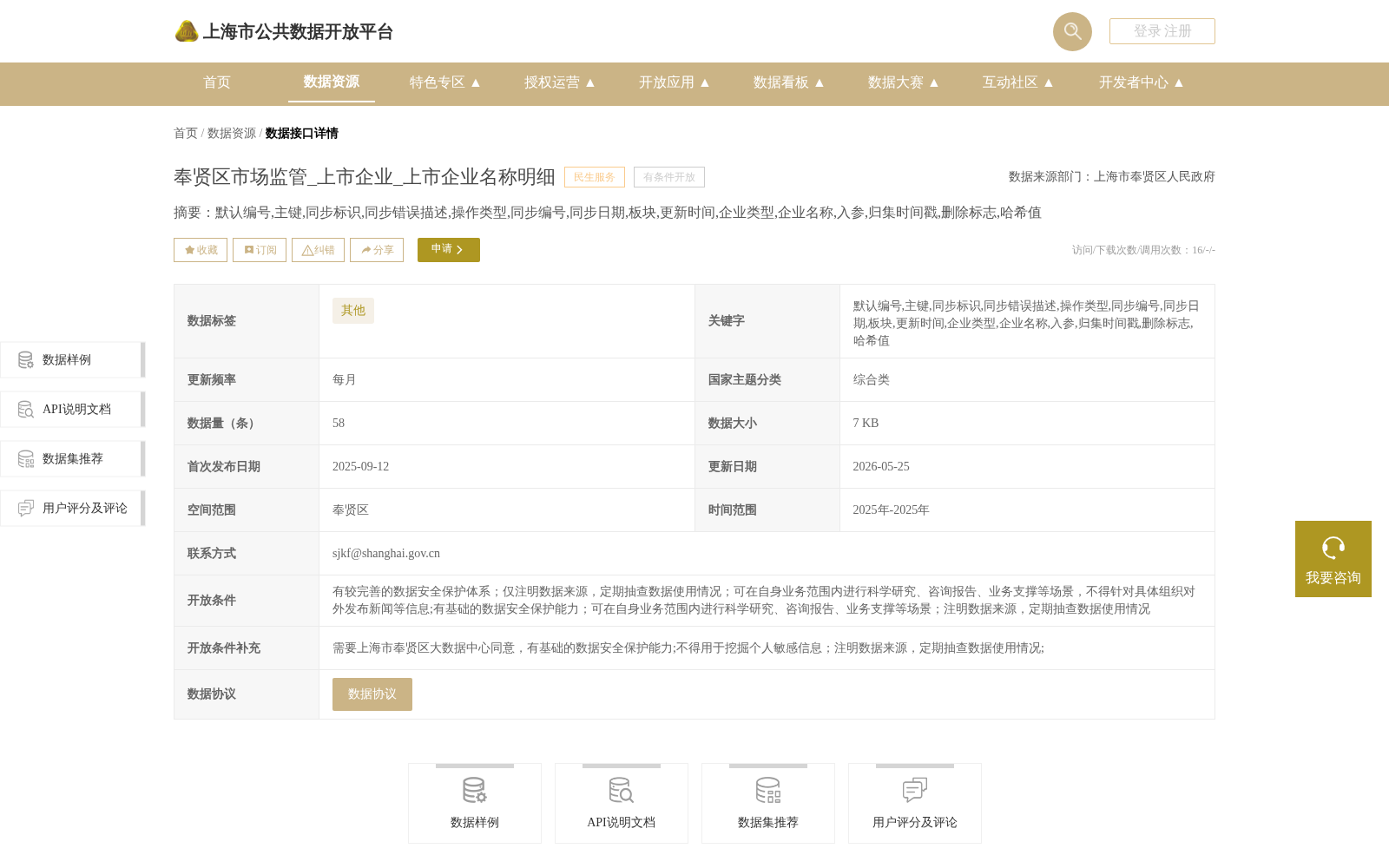Click the 其他 data tag
Screen dimensions: 1389x868
pos(353,311)
